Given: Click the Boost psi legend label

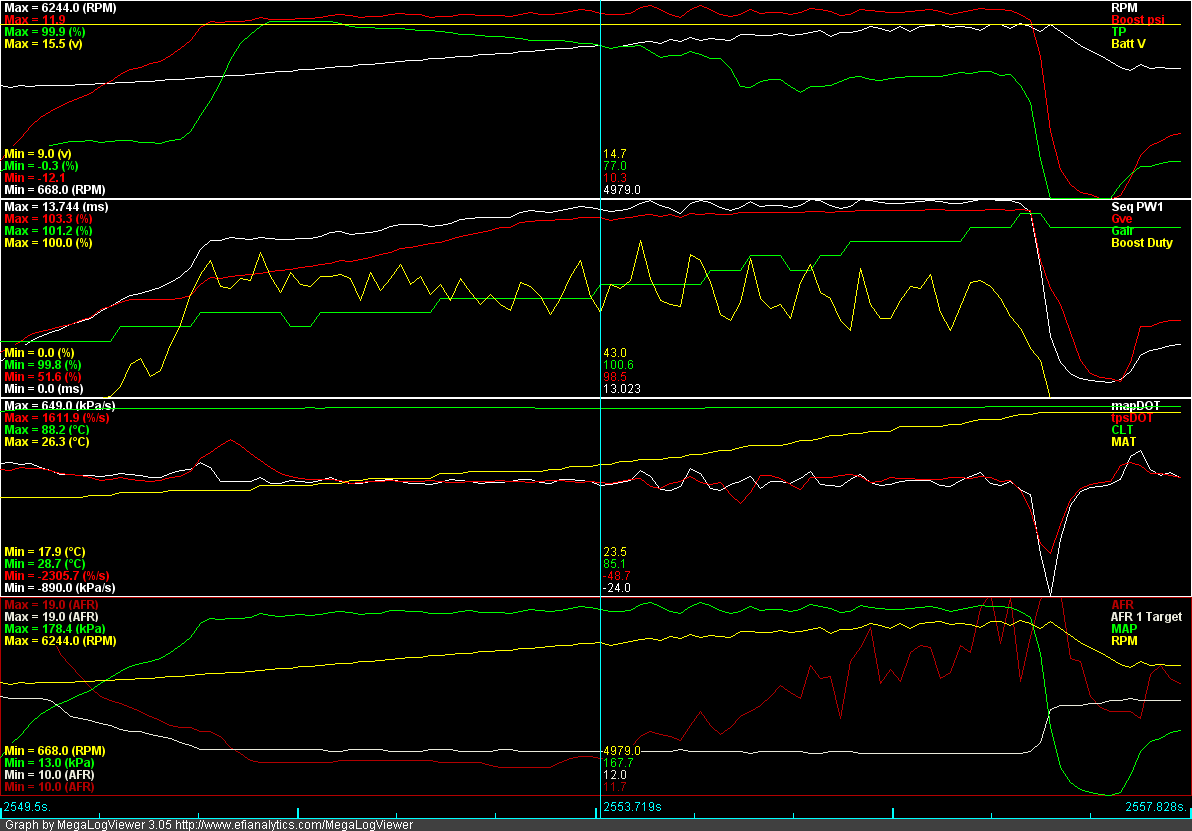Looking at the screenshot, I should [x=1138, y=19].
